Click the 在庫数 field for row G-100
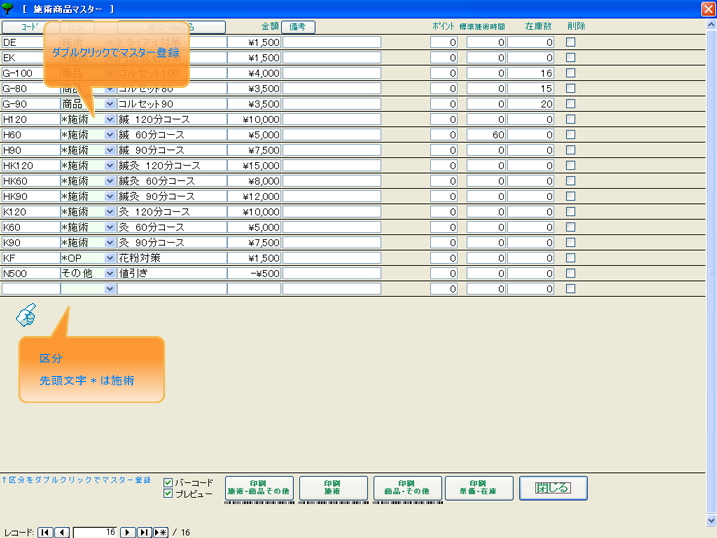The height and width of the screenshot is (538, 717). click(530, 74)
